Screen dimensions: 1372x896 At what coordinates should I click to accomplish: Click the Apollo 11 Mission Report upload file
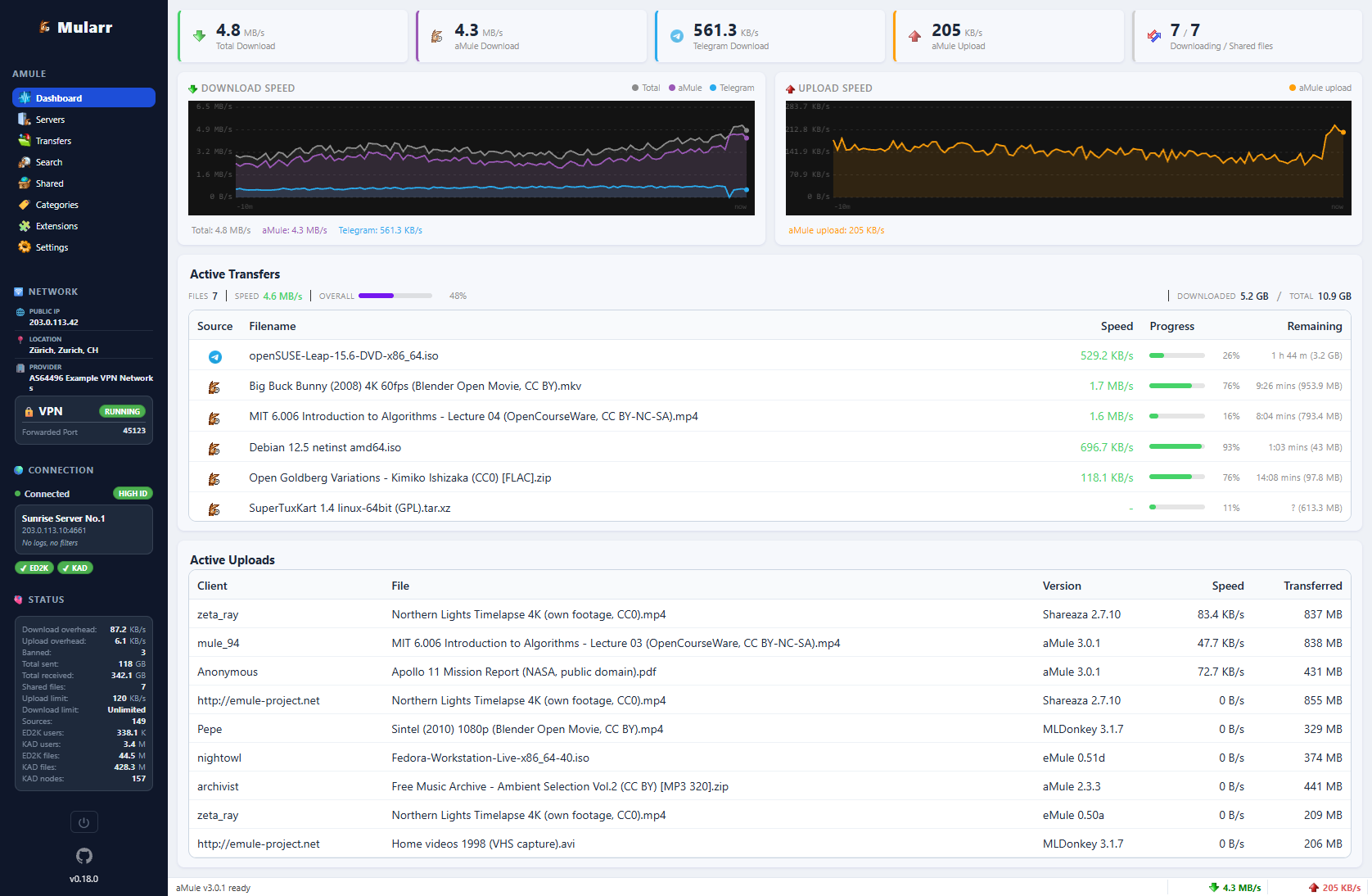[524, 672]
